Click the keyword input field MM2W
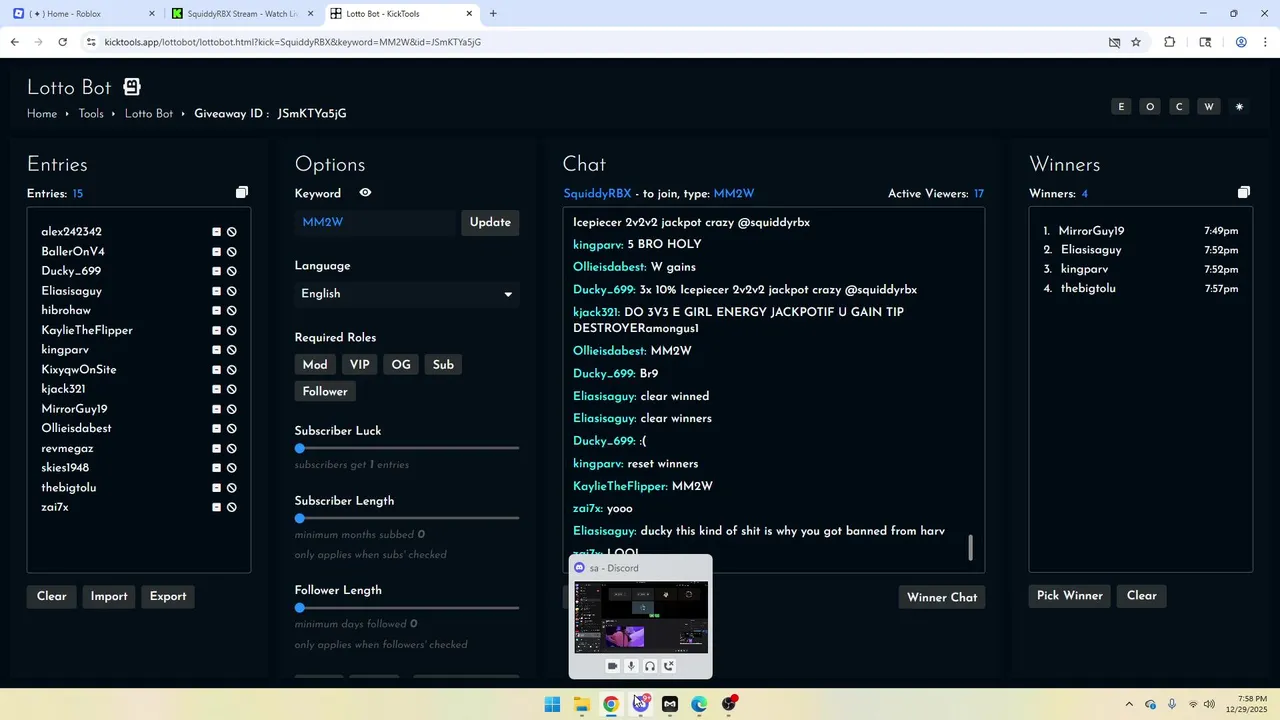 coord(376,222)
